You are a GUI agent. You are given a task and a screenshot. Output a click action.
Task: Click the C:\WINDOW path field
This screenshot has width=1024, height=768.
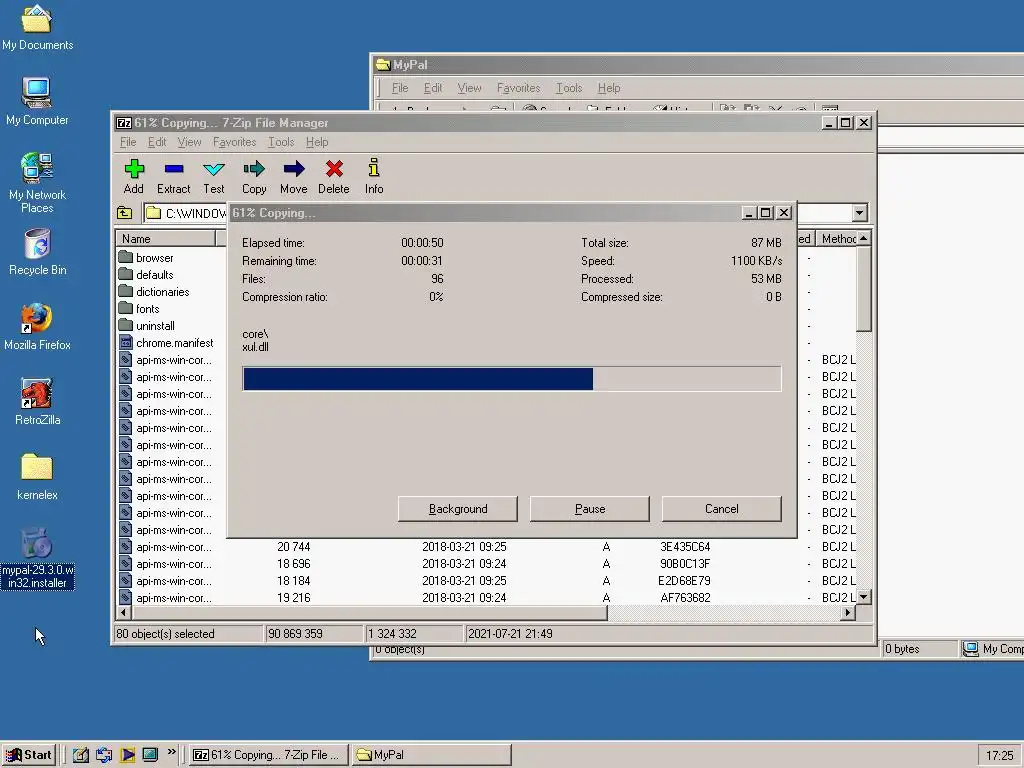(x=185, y=213)
